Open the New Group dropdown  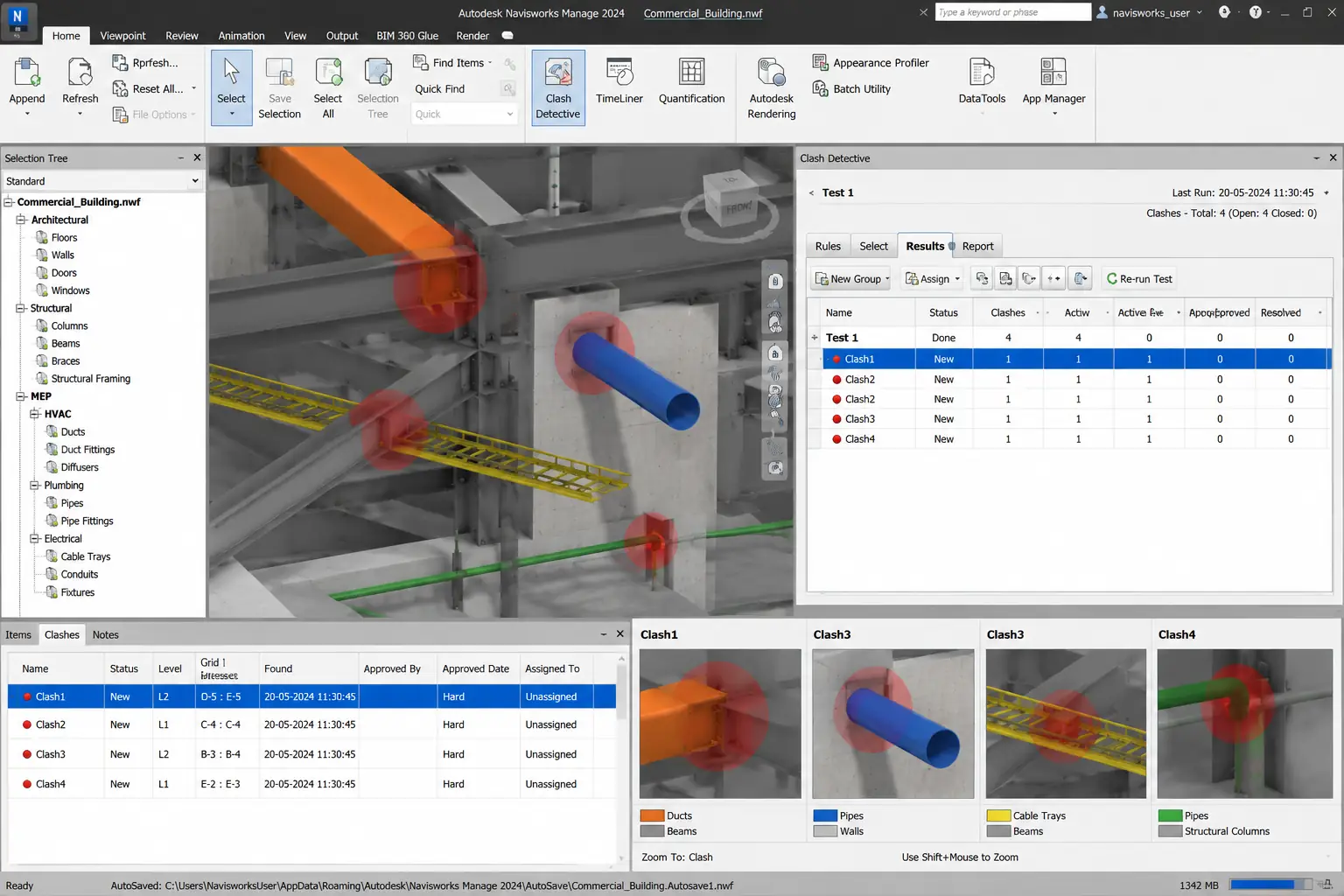pyautogui.click(x=851, y=278)
